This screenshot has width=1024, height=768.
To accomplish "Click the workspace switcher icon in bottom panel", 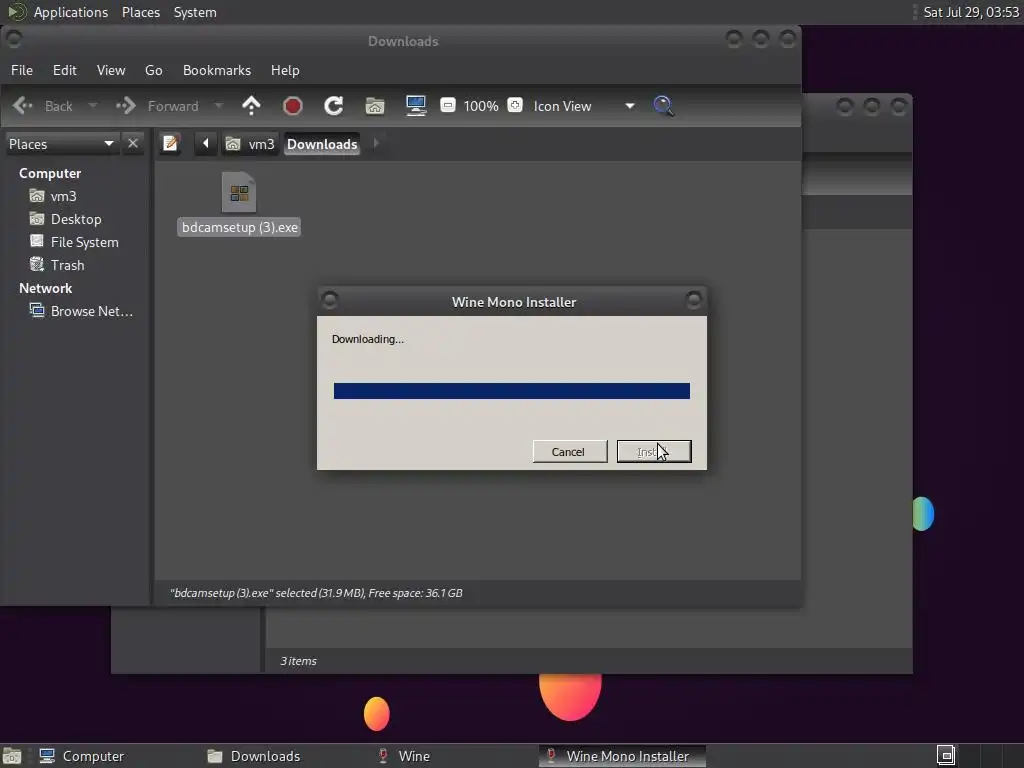I will point(946,756).
